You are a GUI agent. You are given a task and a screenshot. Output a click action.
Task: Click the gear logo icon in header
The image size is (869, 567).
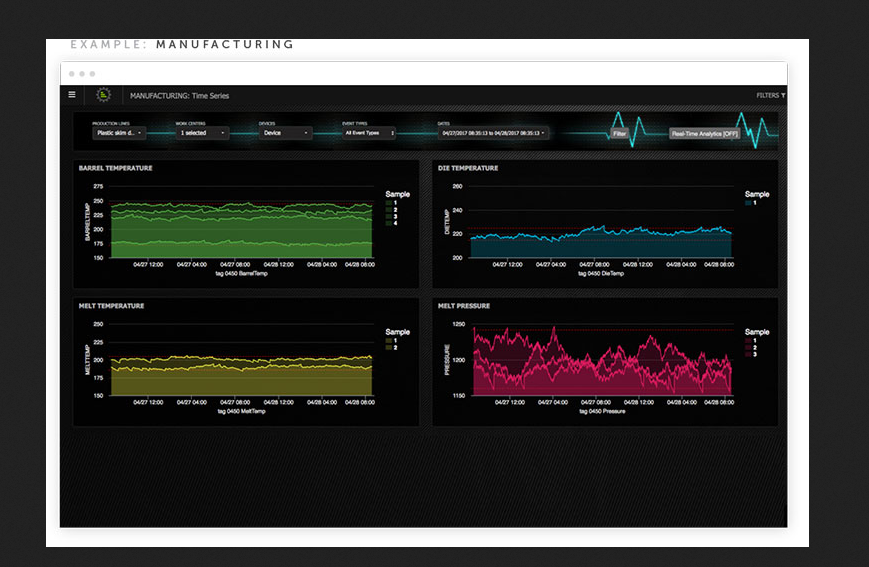click(x=103, y=96)
